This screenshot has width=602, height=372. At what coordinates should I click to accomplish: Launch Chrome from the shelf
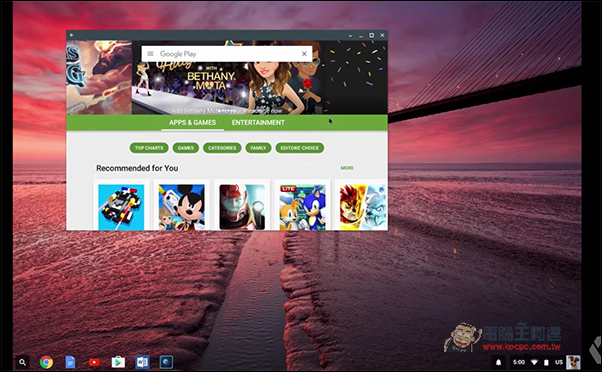(x=46, y=362)
